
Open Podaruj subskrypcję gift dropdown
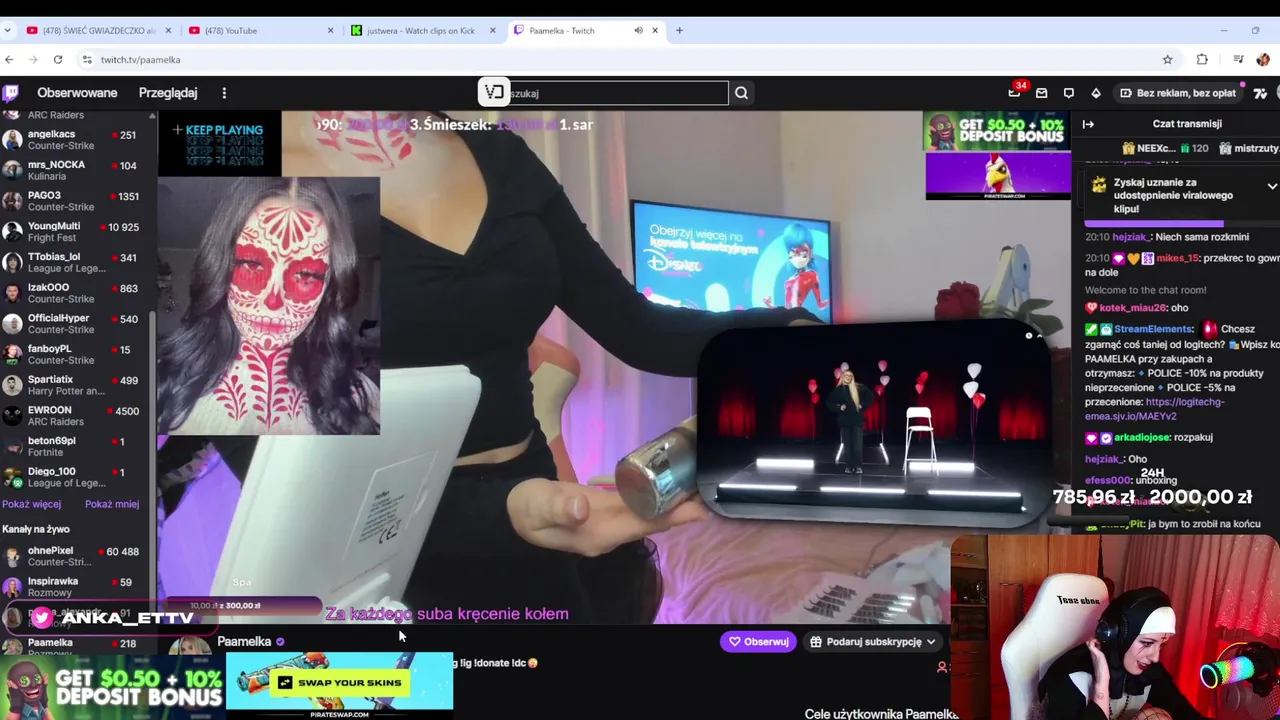pyautogui.click(x=873, y=642)
